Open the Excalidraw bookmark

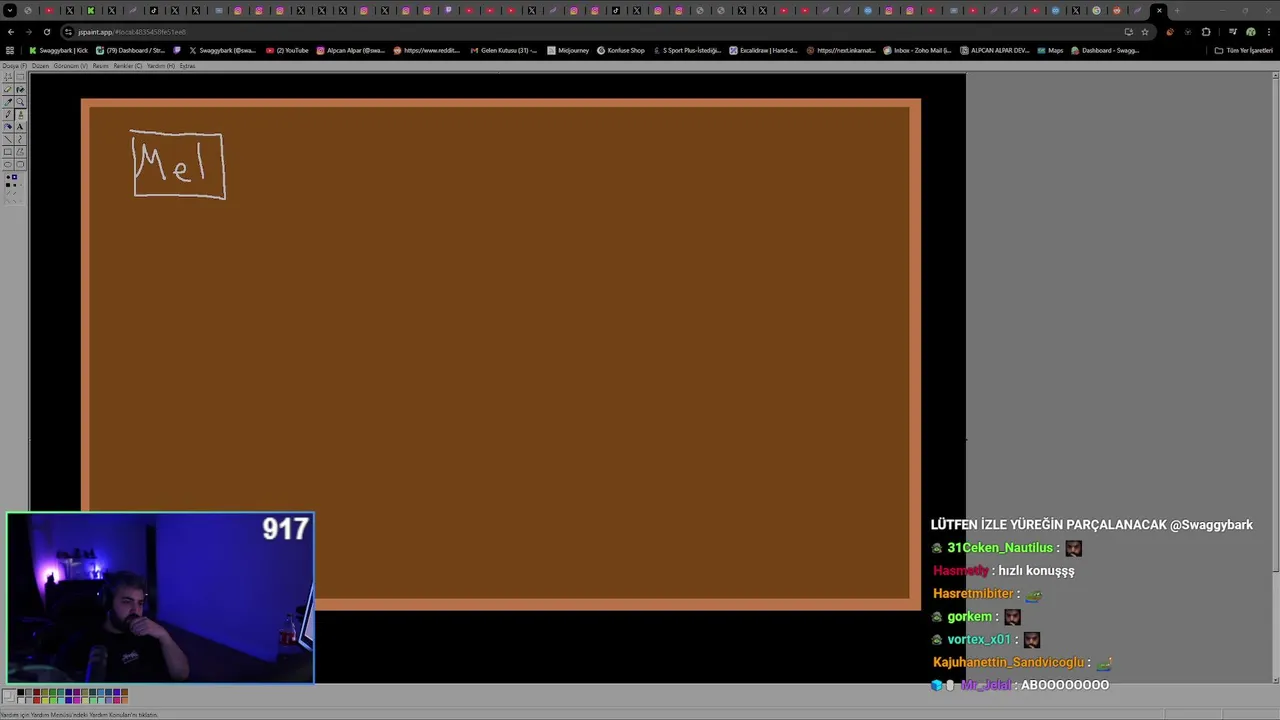(x=763, y=50)
